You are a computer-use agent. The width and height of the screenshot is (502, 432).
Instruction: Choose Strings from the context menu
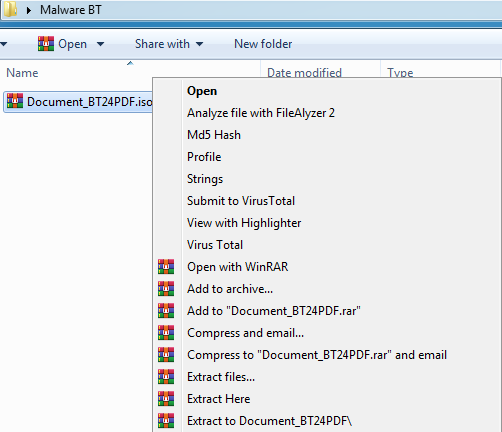pyautogui.click(x=205, y=179)
